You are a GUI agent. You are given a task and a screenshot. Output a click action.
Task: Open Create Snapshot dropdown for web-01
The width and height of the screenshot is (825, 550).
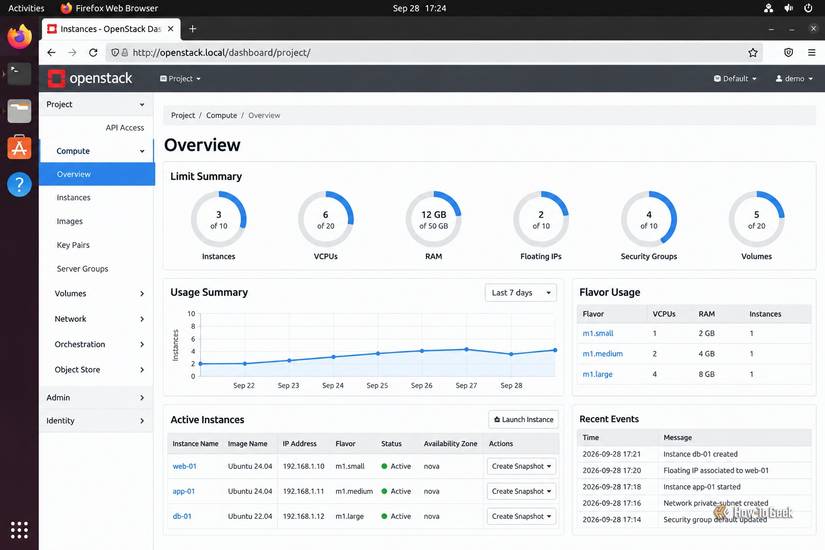[521, 466]
